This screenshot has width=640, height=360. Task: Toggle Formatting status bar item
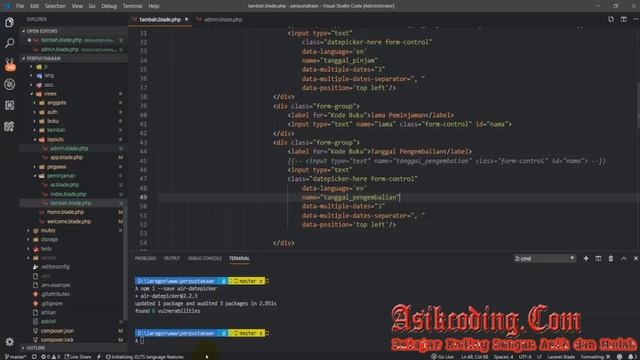[x=596, y=357]
